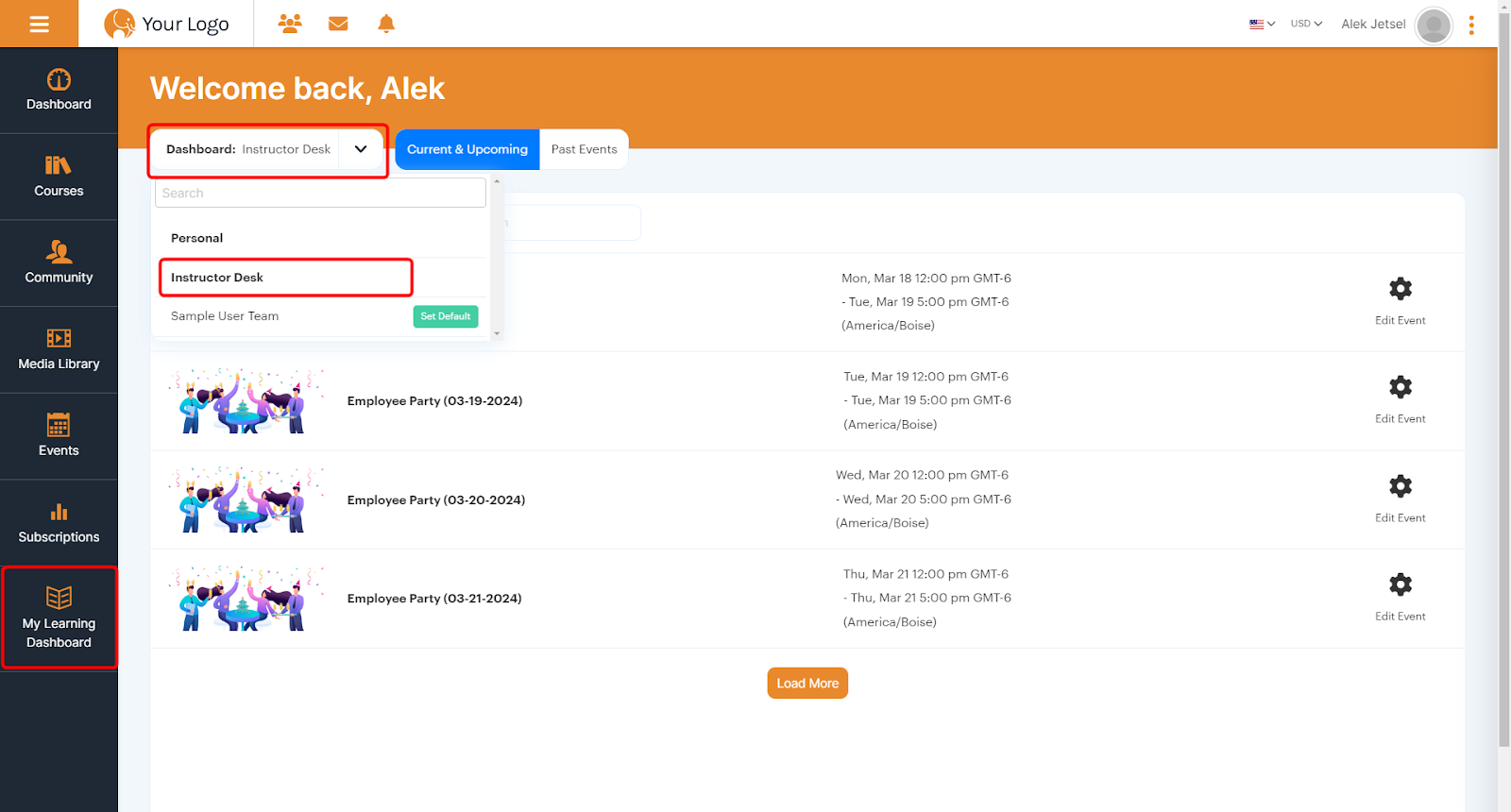Collapse the Dashboard selector chevron

tap(361, 149)
